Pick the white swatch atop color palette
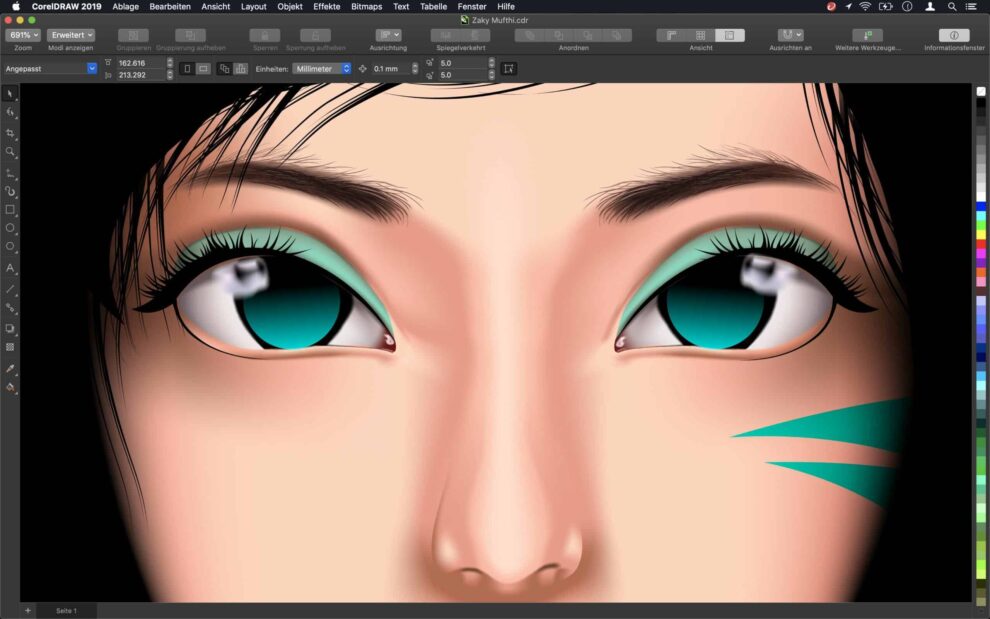990x619 pixels. point(981,92)
